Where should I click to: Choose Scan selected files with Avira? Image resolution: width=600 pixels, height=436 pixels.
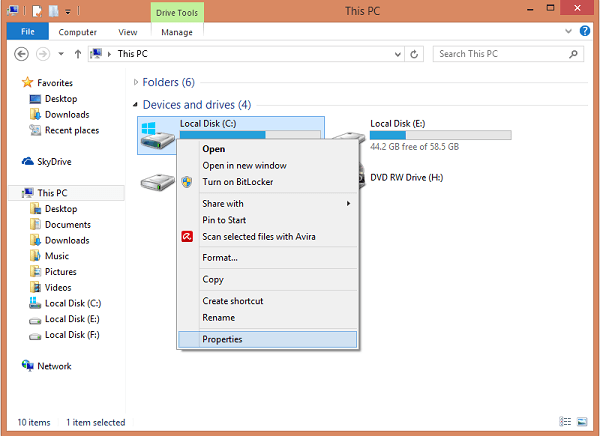(x=267, y=237)
